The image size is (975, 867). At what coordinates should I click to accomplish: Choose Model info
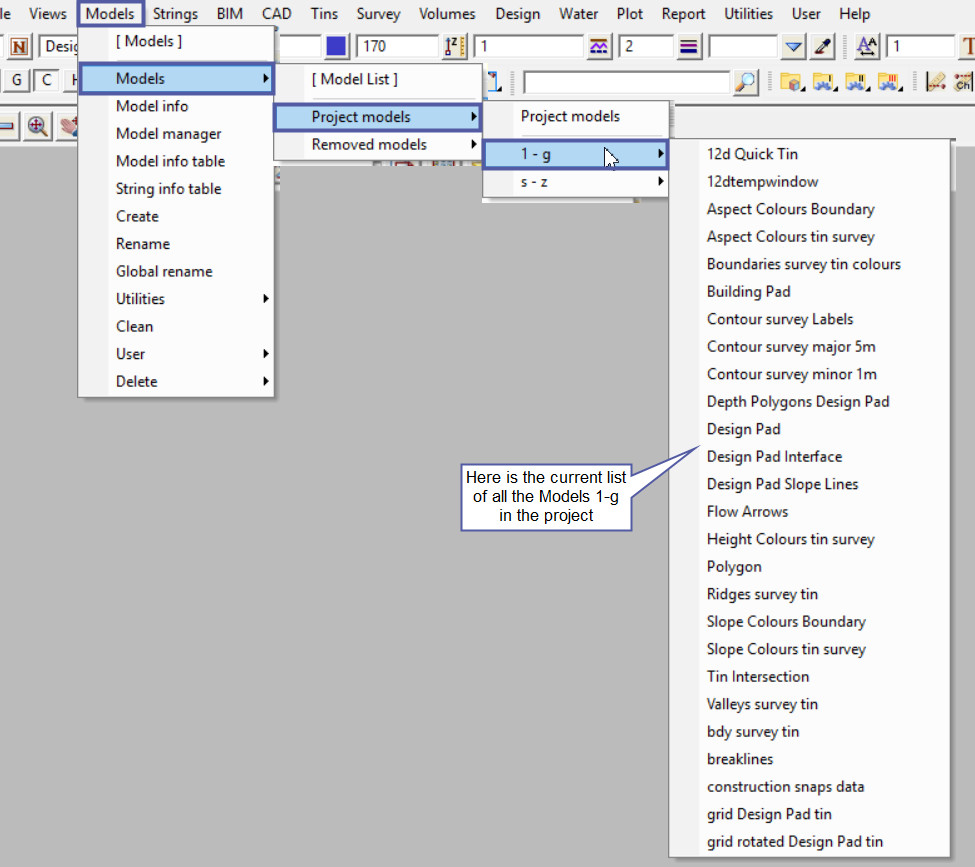152,106
